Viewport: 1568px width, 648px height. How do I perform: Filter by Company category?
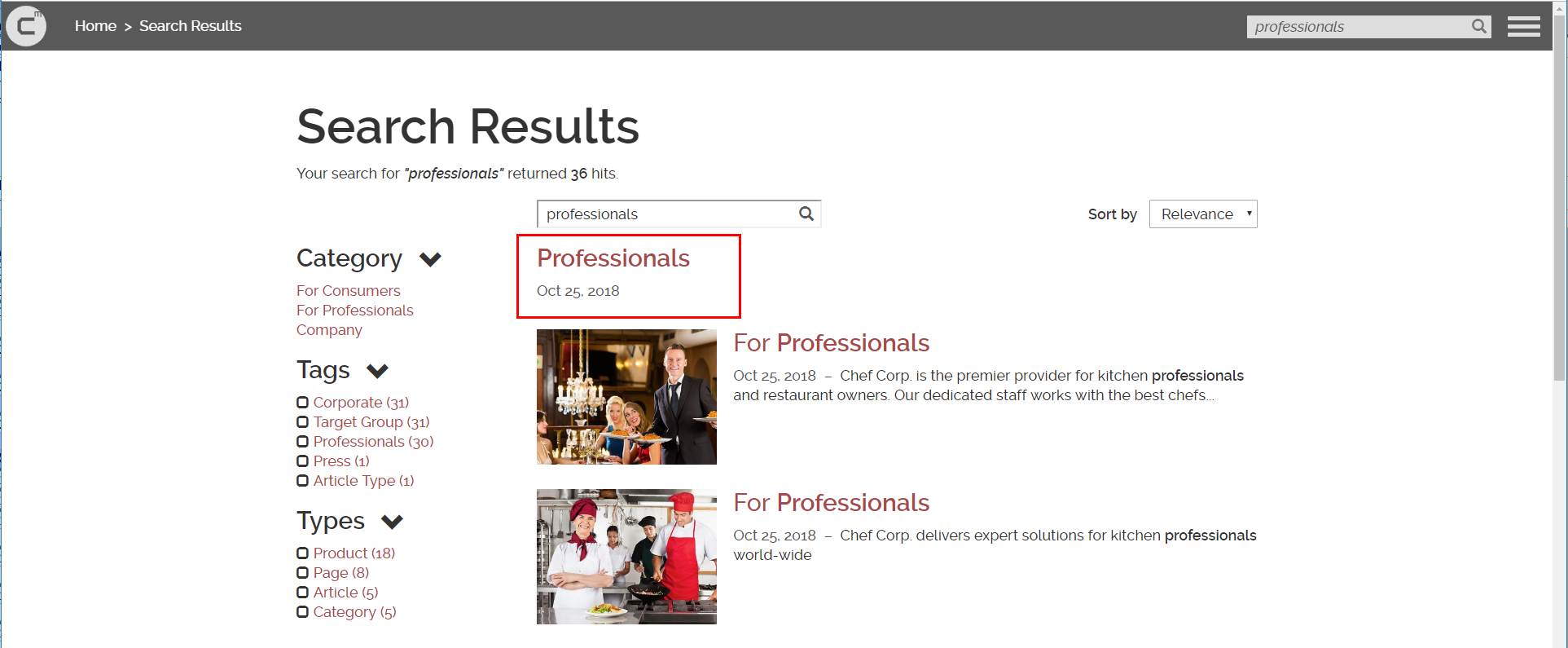coord(329,330)
